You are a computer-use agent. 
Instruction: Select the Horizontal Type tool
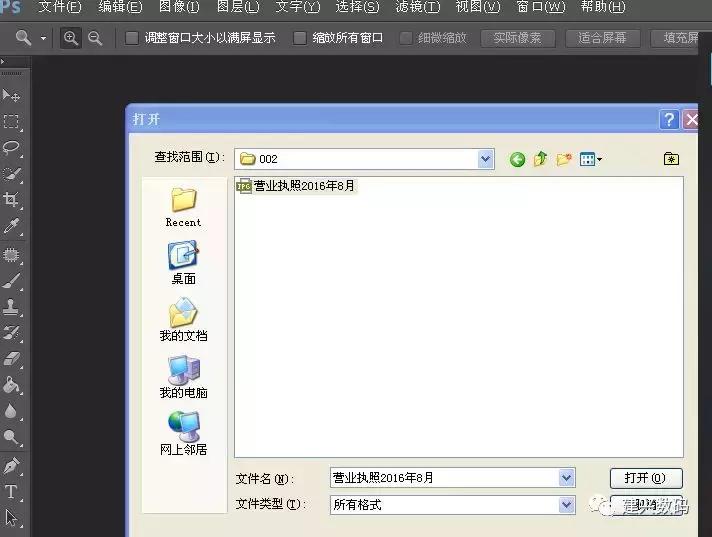tap(11, 492)
